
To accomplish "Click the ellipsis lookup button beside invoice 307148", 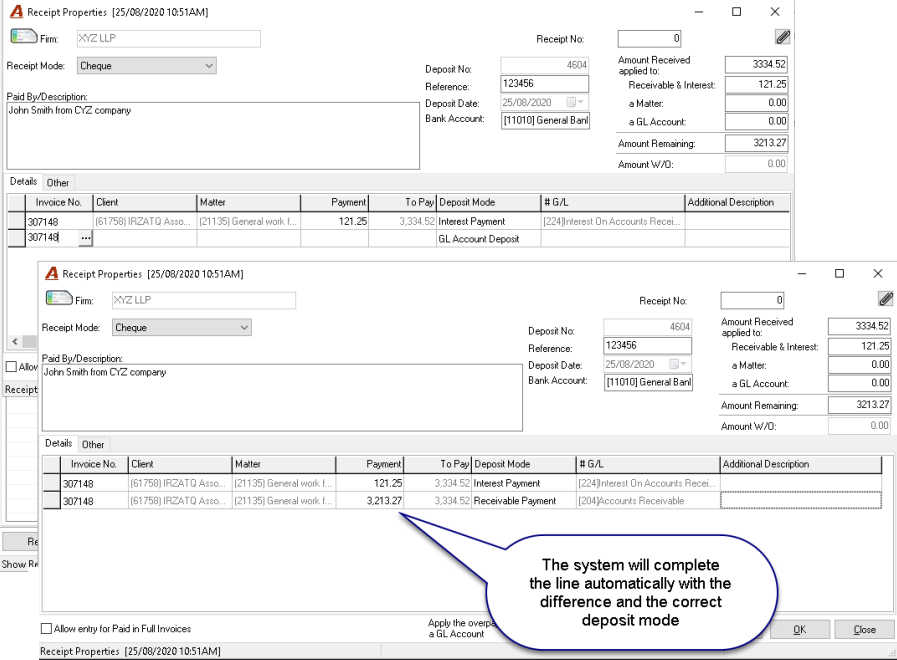I will coord(85,238).
